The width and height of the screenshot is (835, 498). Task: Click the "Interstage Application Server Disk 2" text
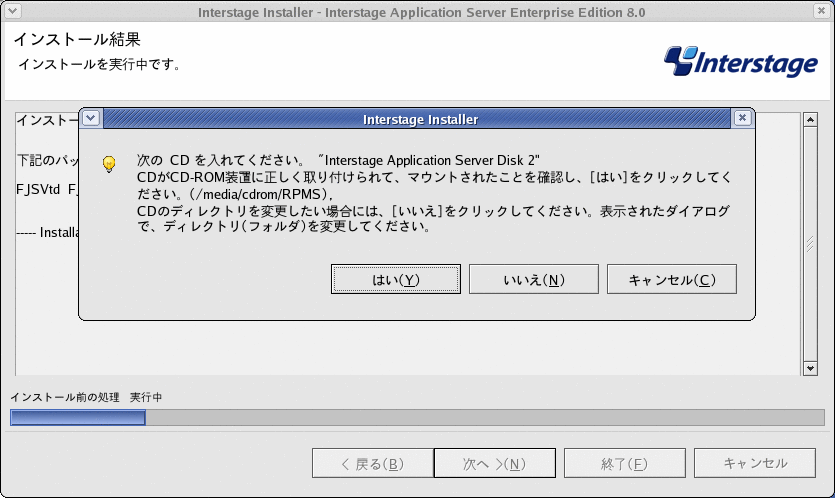(x=429, y=160)
